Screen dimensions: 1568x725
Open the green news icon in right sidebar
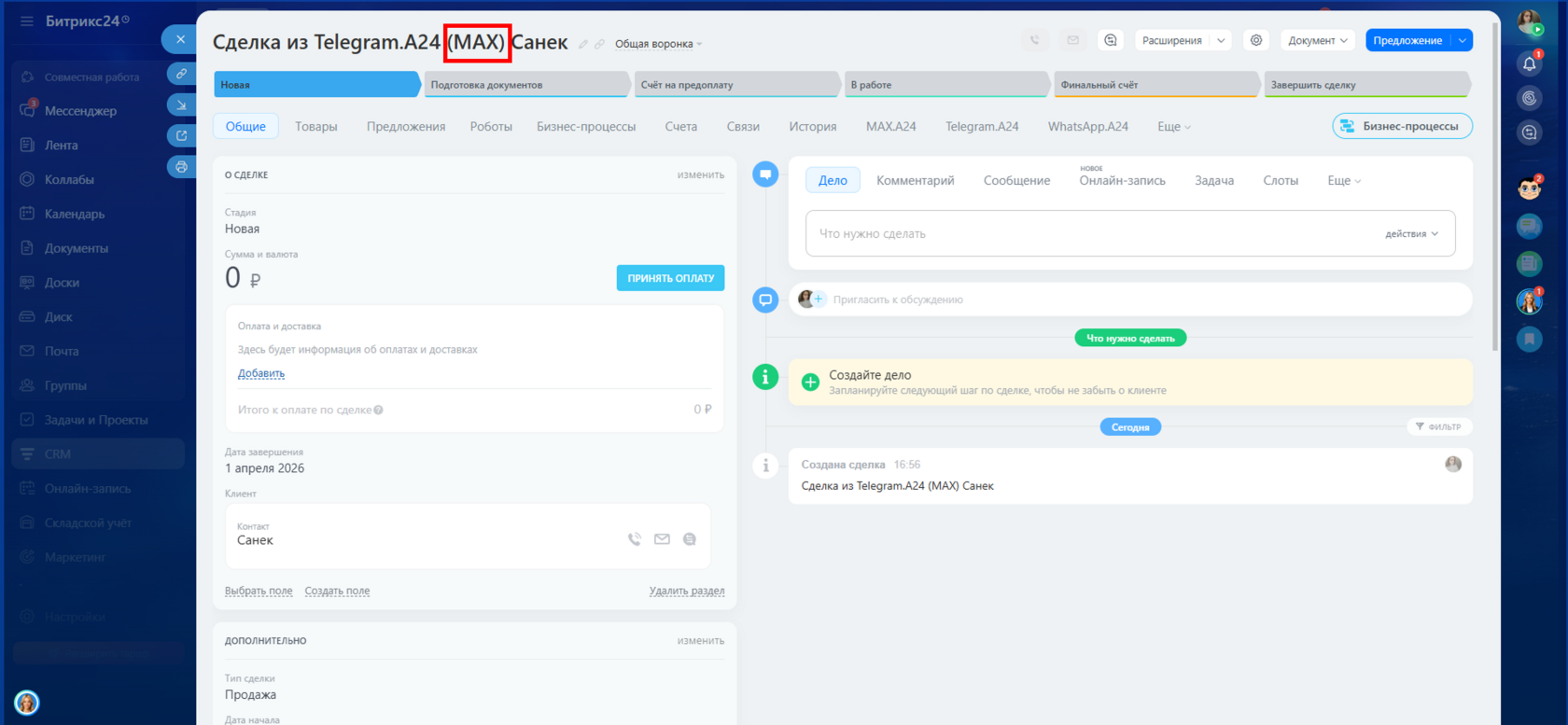[x=1529, y=264]
